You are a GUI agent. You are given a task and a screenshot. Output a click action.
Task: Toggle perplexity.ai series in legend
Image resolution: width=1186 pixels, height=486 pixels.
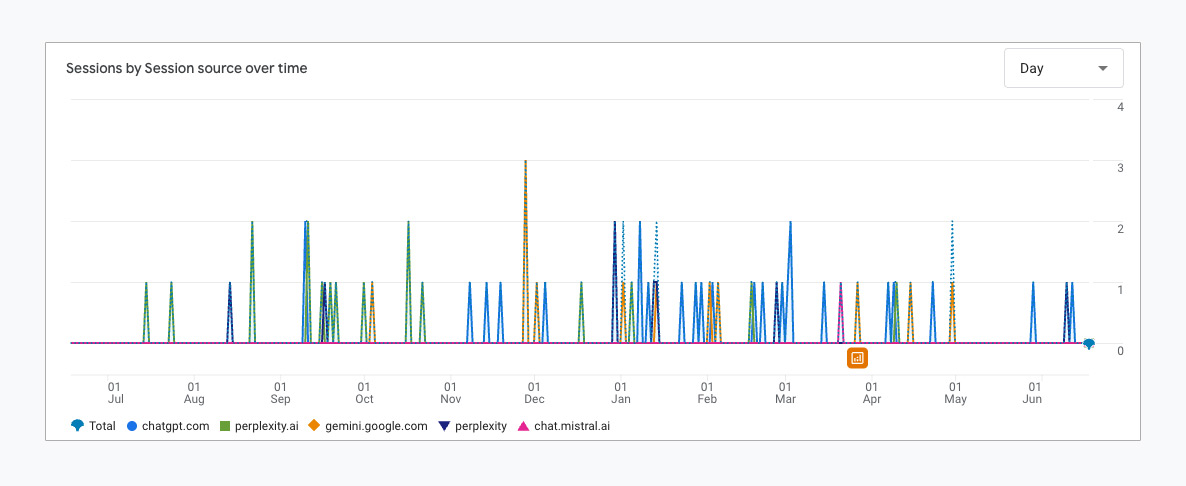[266, 426]
